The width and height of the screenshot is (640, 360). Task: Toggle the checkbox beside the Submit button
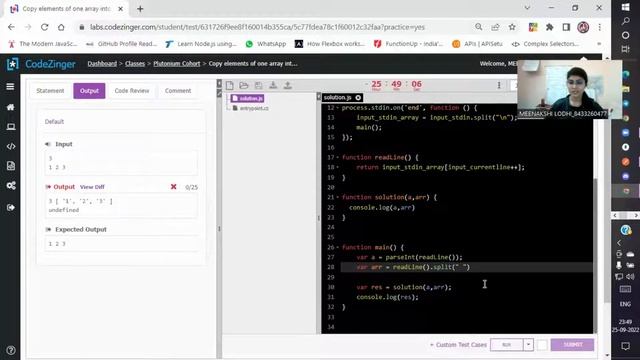(x=542, y=345)
